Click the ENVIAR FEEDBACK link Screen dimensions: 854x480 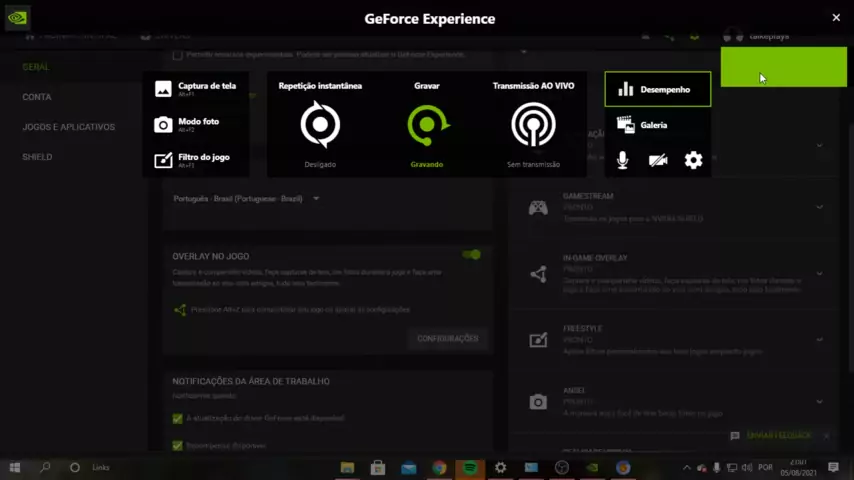coord(779,435)
